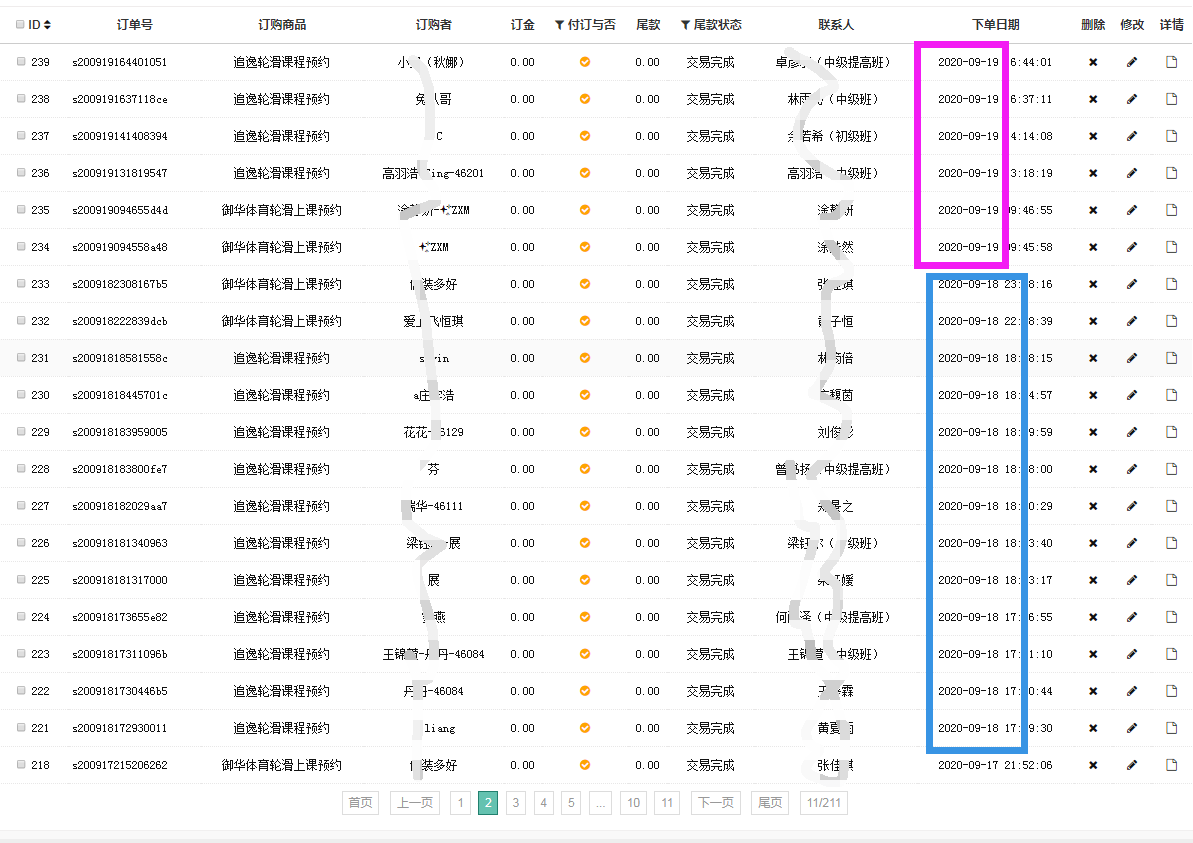The height and width of the screenshot is (843, 1193).
Task: Open the 付订与否 column filter
Action: (560, 25)
